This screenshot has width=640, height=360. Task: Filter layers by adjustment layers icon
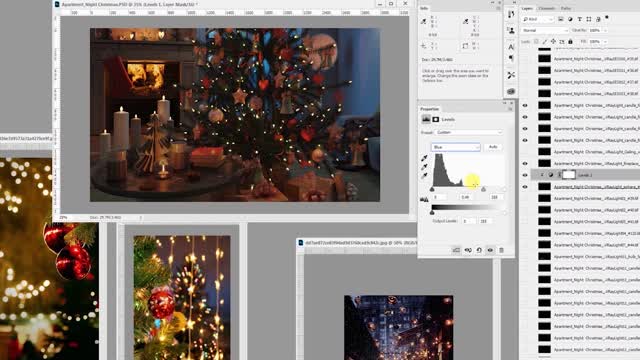click(x=570, y=19)
